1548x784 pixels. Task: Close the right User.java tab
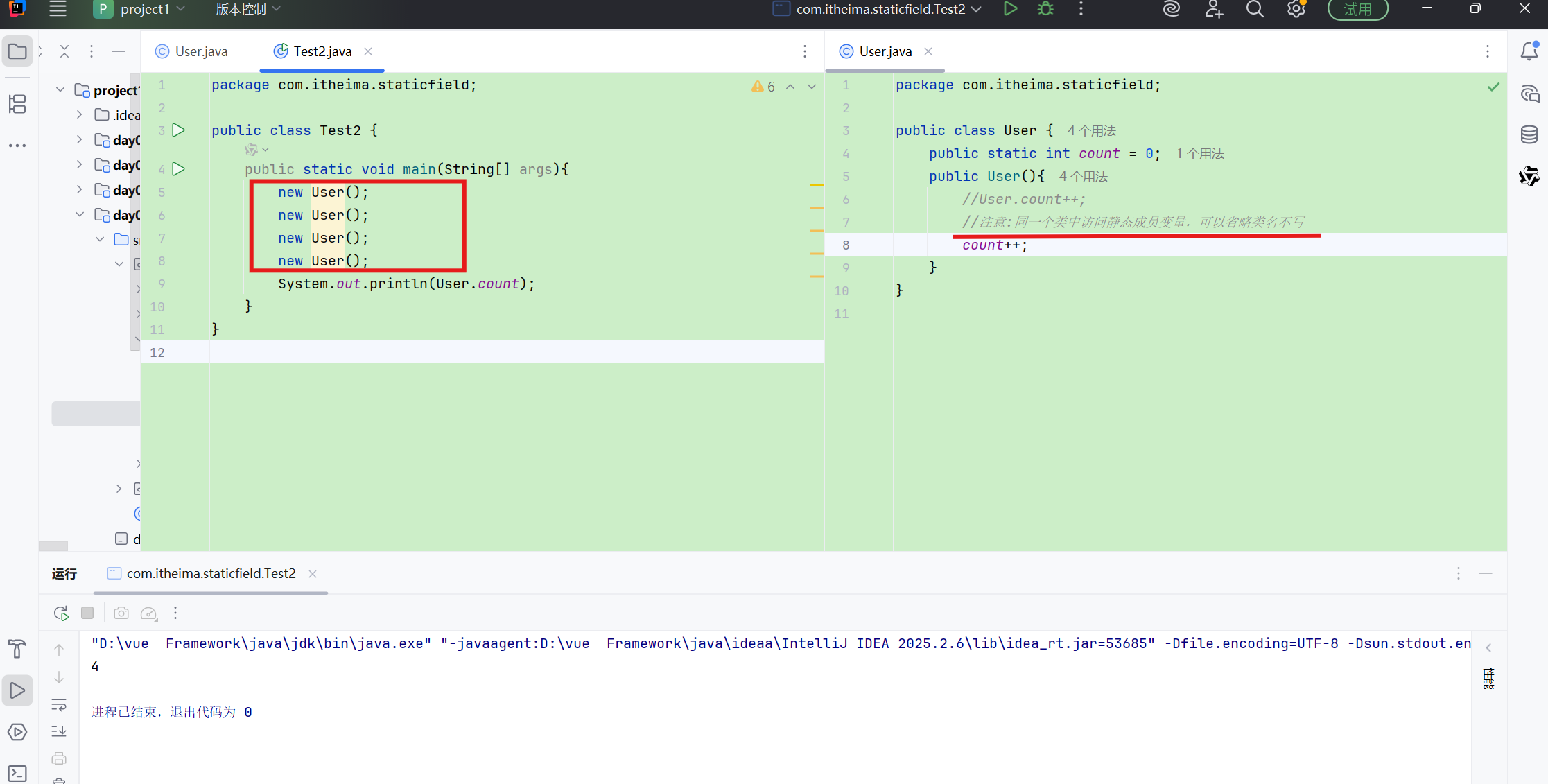pos(928,51)
